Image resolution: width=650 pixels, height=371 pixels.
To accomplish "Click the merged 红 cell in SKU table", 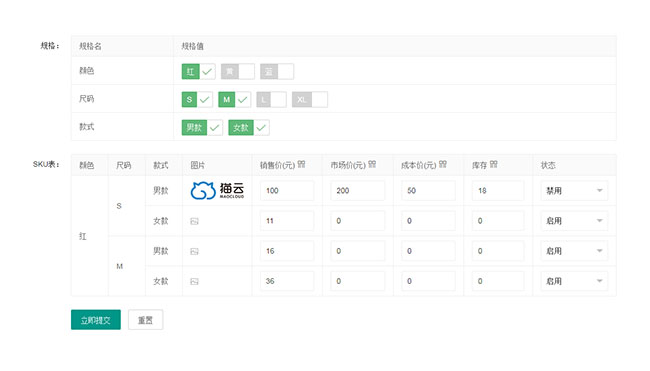I will [x=90, y=236].
